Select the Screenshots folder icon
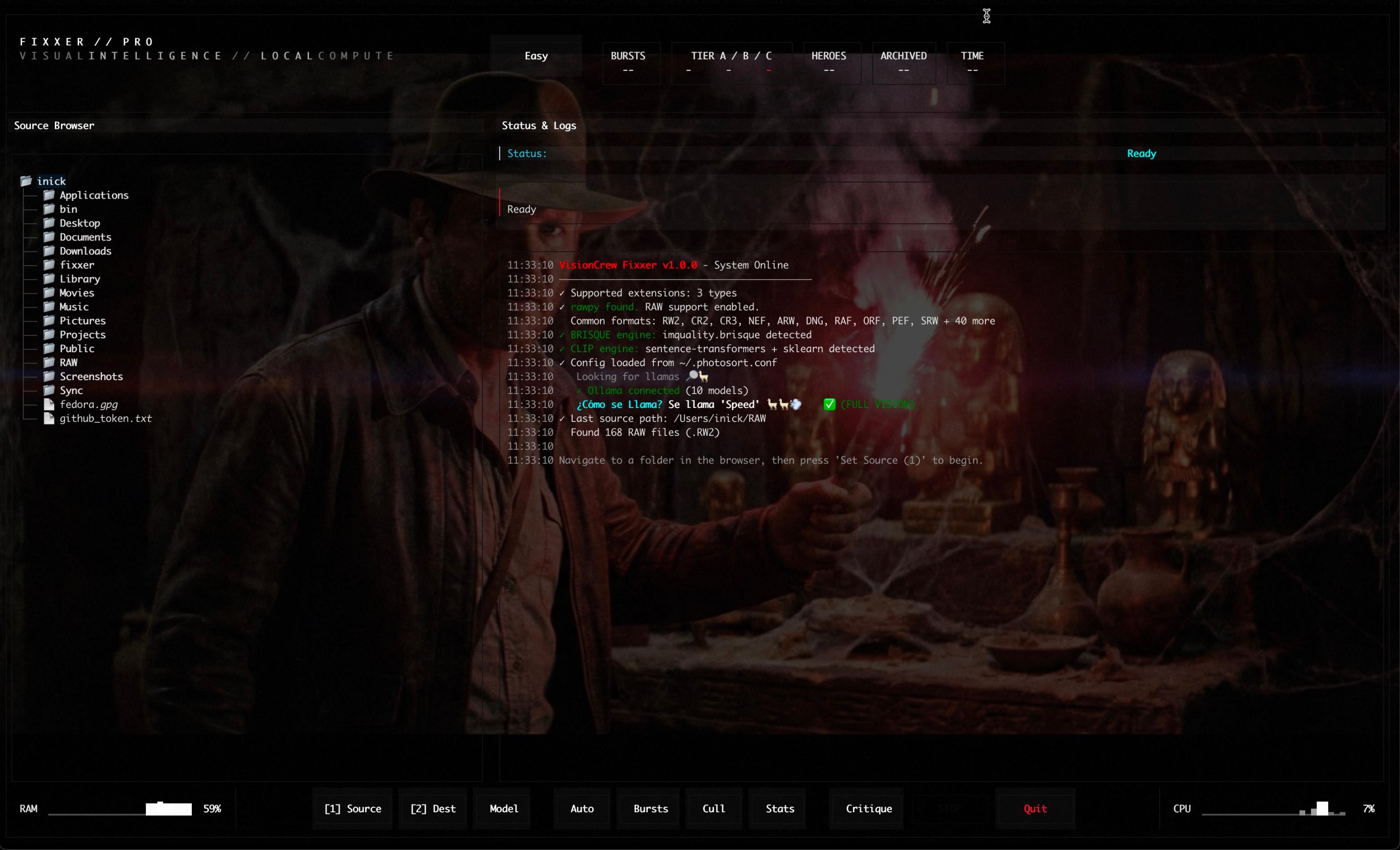This screenshot has width=1400, height=850. pos(49,376)
